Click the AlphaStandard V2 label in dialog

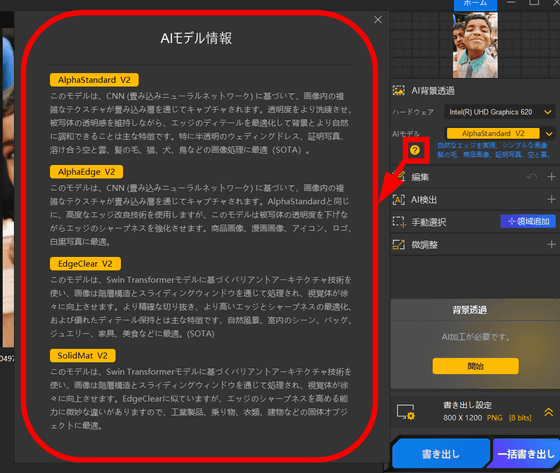(x=94, y=80)
